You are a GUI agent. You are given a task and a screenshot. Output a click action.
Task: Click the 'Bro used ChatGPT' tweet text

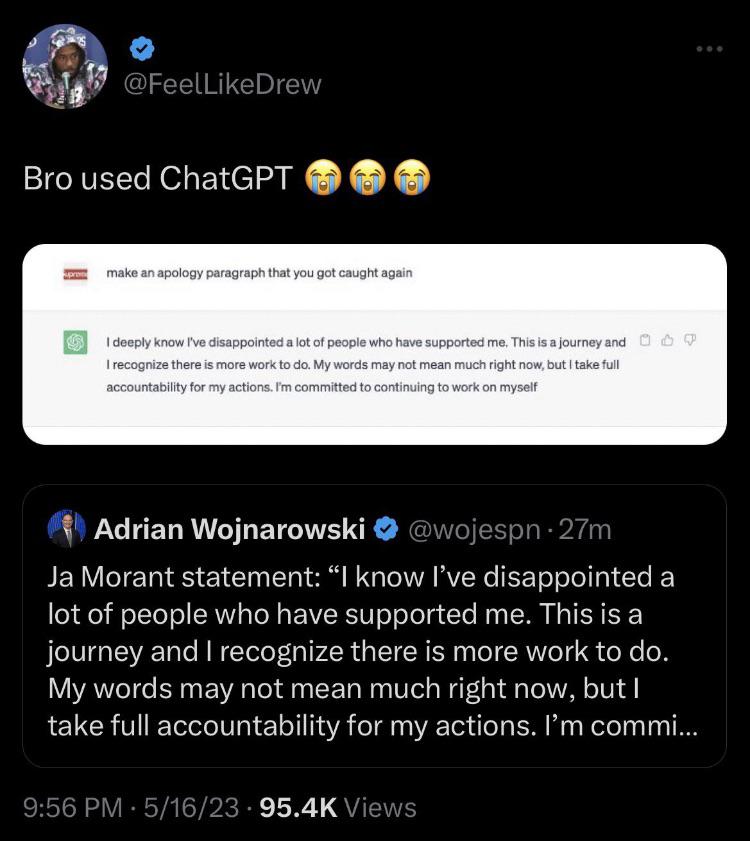click(158, 179)
